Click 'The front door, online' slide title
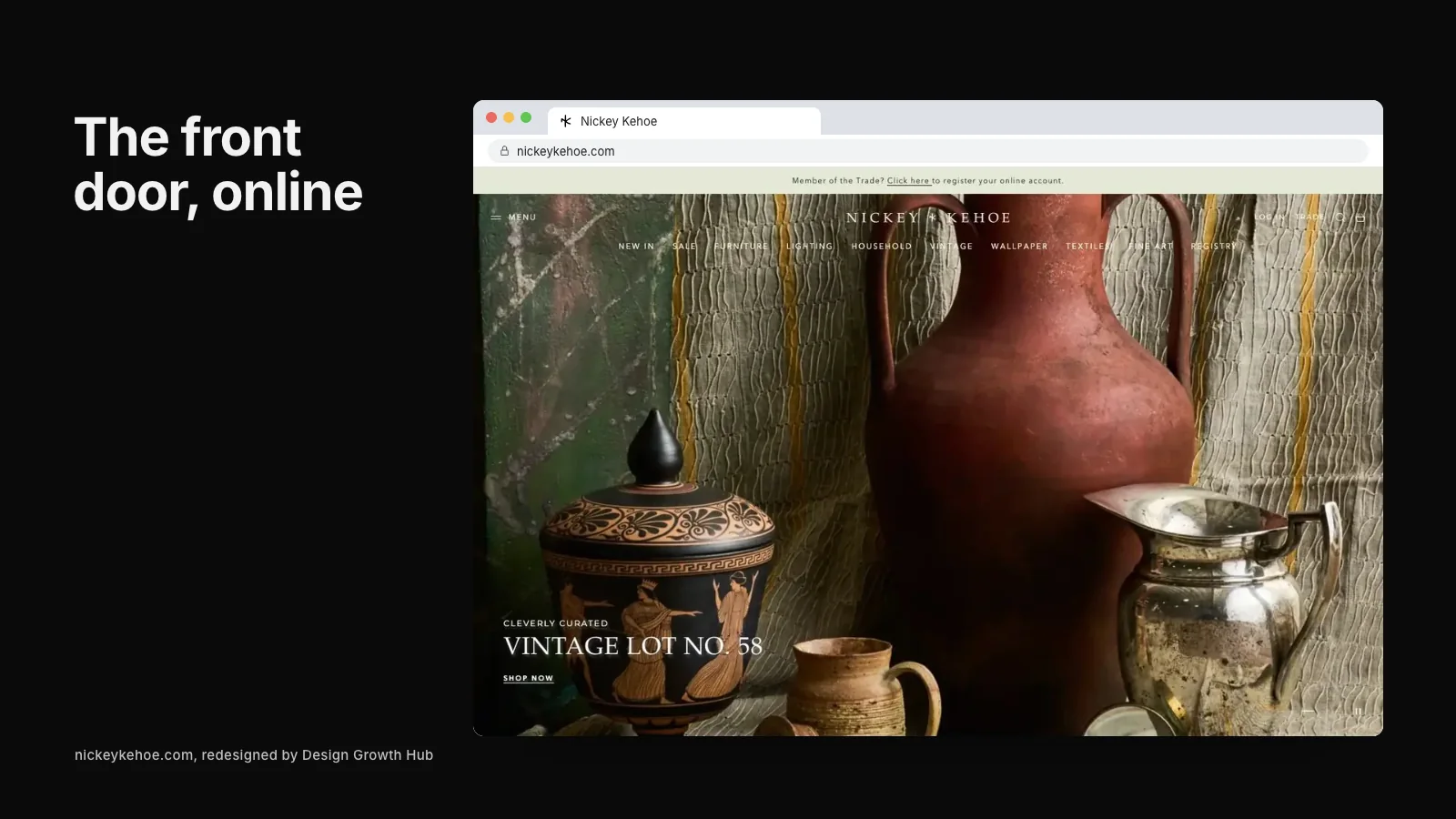Viewport: 1456px width, 819px height. (x=218, y=165)
